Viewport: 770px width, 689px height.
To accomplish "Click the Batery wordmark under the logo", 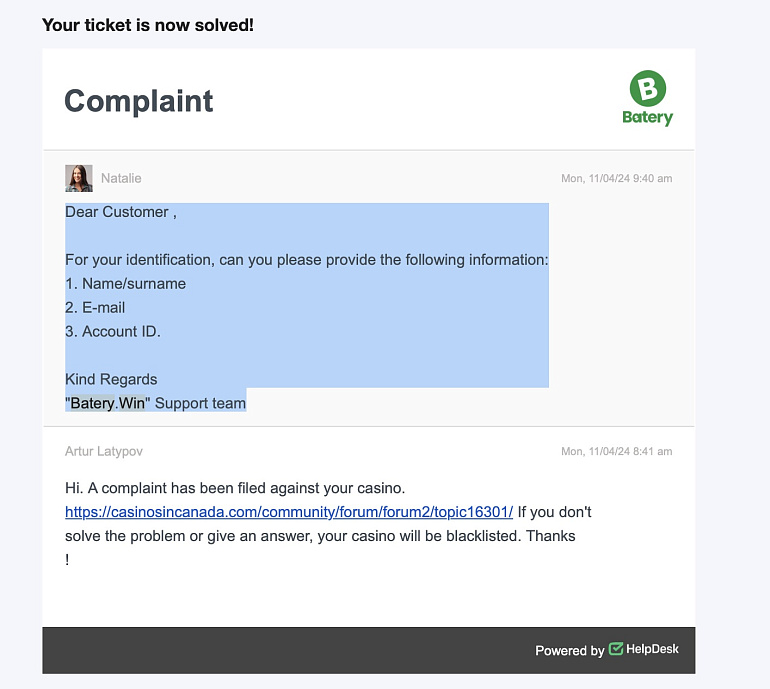I will click(x=647, y=118).
